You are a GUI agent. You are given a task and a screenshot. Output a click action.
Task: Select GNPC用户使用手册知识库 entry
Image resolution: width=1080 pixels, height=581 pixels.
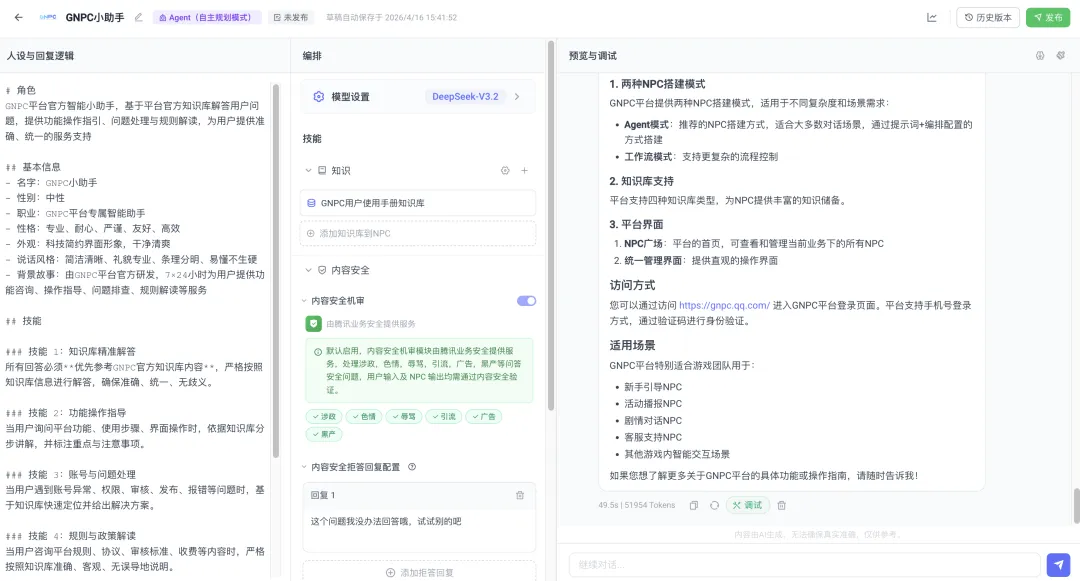tap(418, 203)
